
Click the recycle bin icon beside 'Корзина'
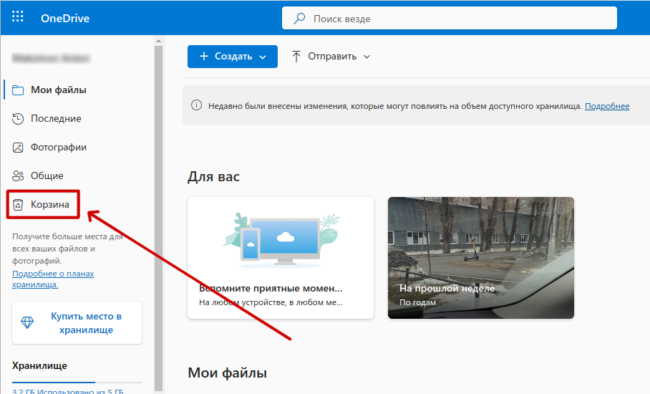coord(18,204)
